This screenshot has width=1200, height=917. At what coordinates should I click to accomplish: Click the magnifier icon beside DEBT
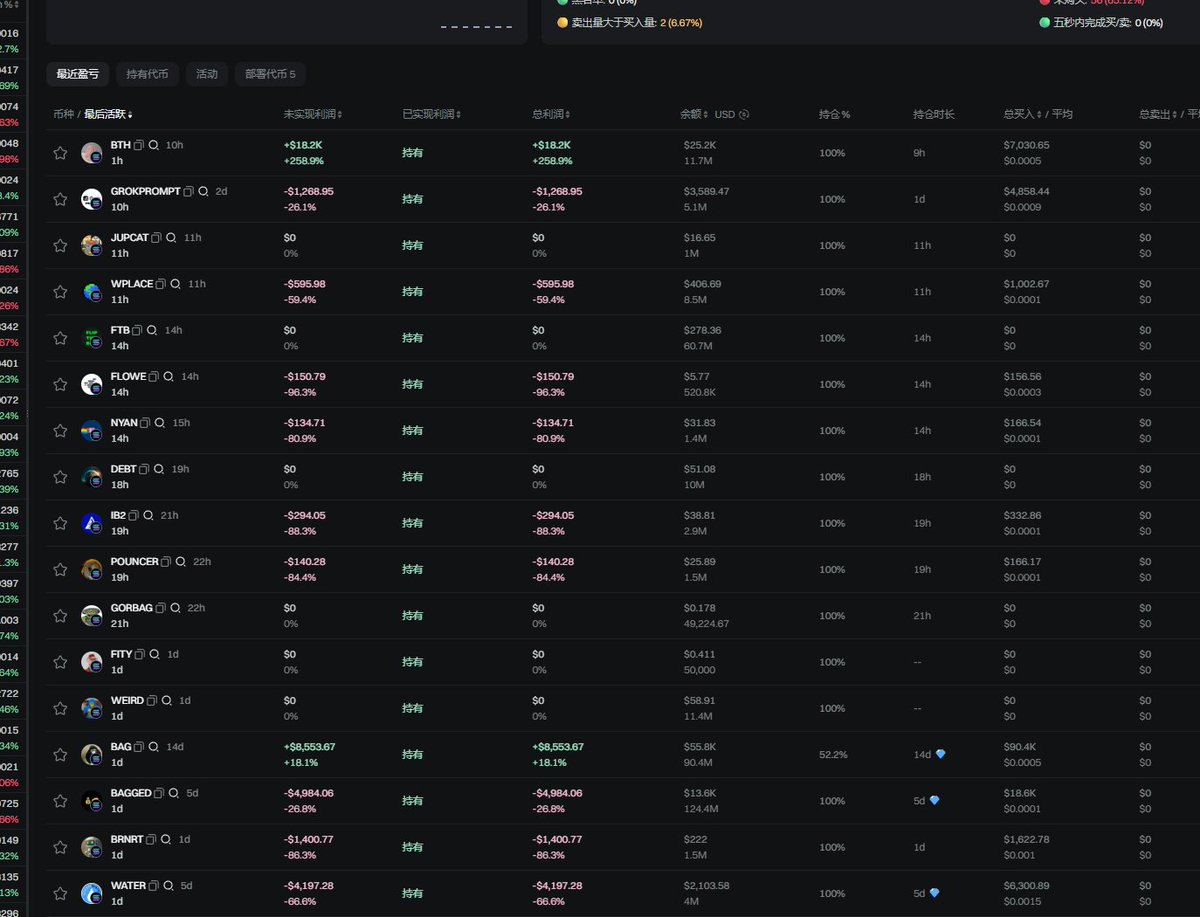click(159, 469)
